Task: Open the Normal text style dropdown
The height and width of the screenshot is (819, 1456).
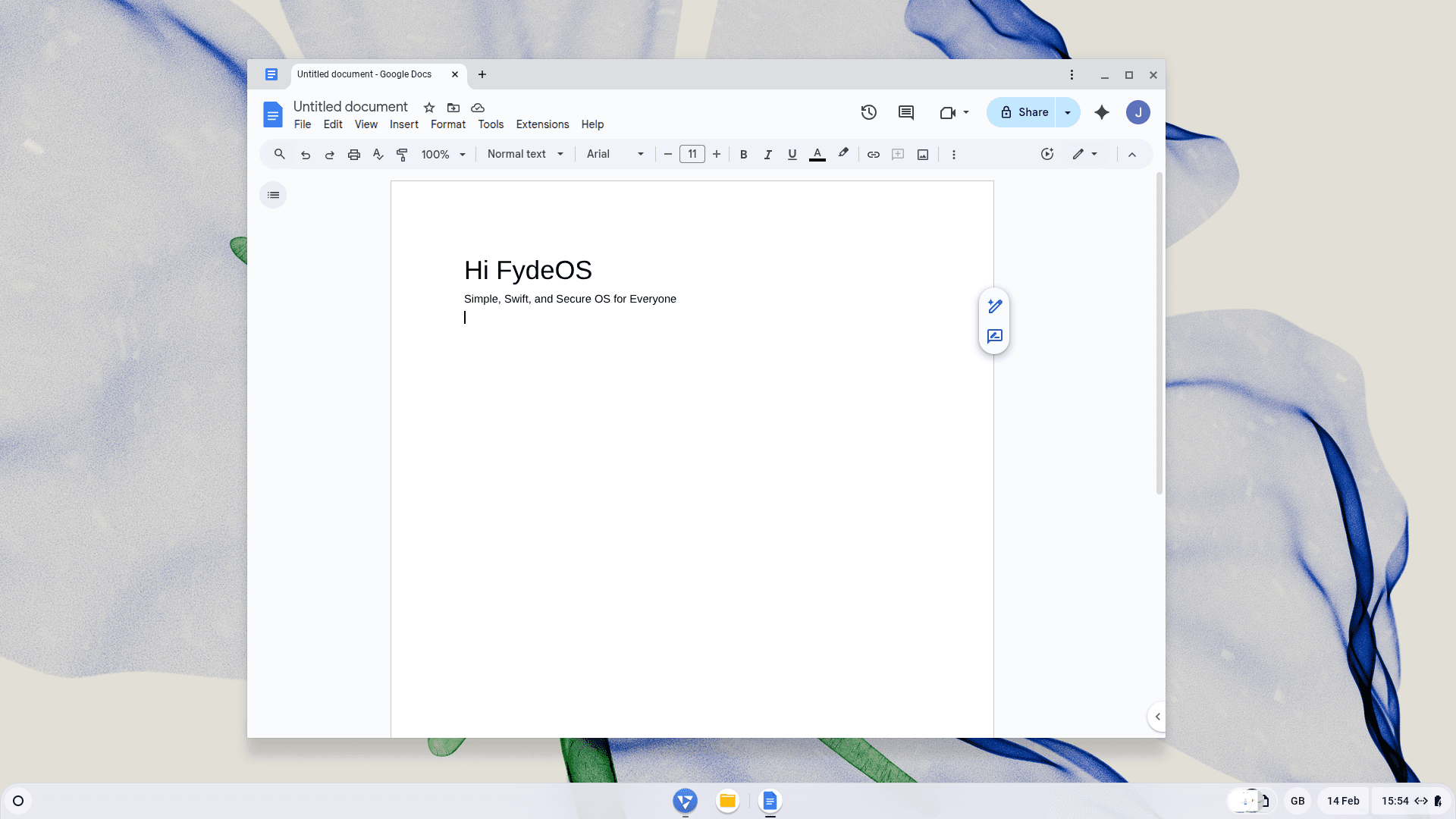Action: coord(524,154)
